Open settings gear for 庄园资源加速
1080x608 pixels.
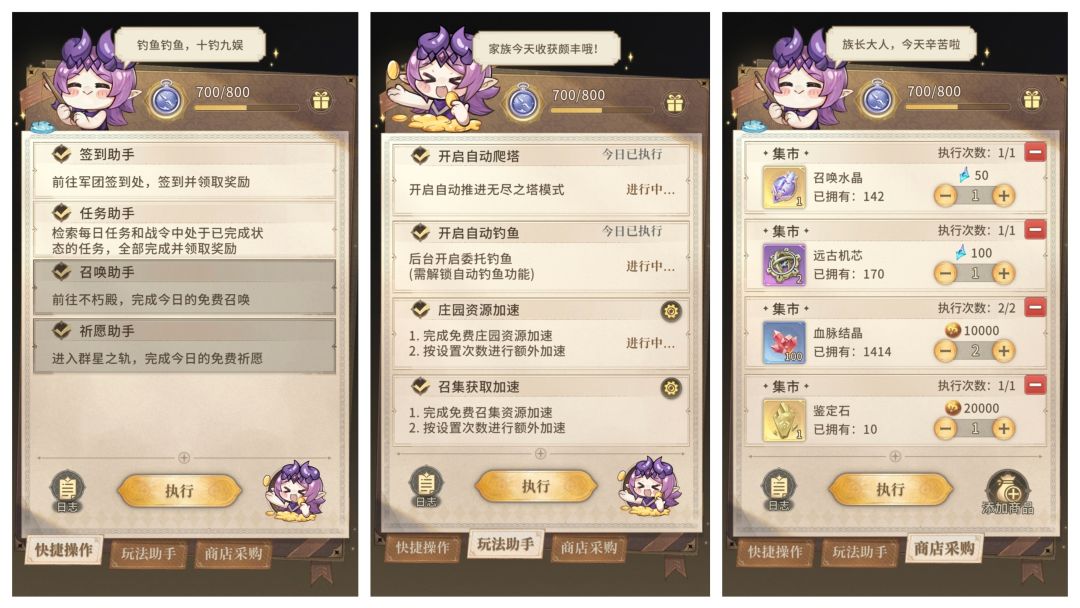tap(671, 311)
